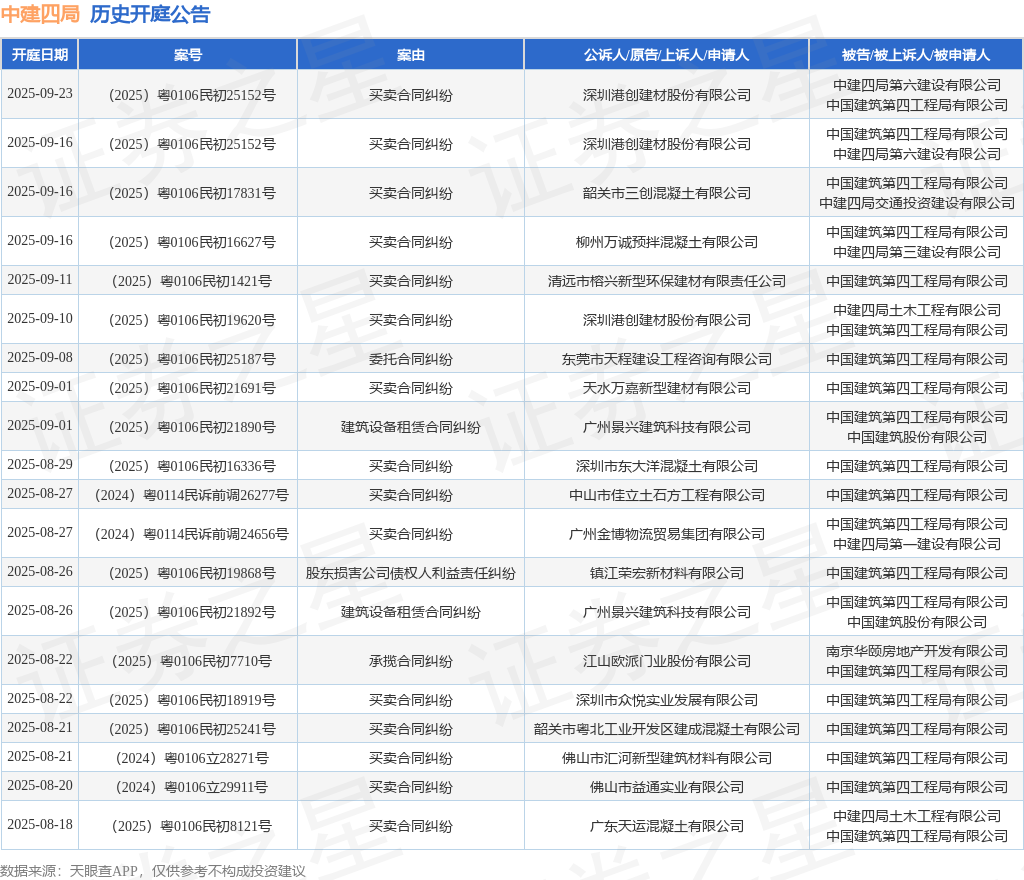Click plaintiff 中山市佳立土石方工程有限公司
The width and height of the screenshot is (1024, 880).
point(667,495)
